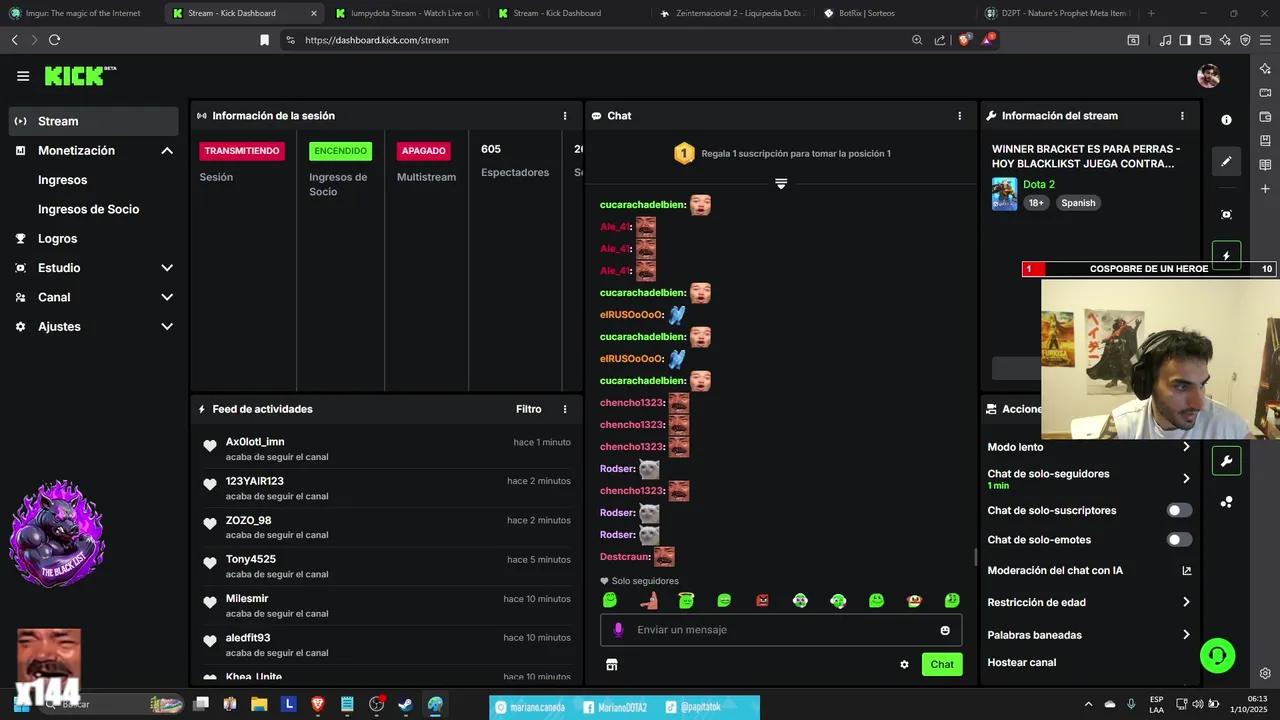This screenshot has height=720, width=1280.
Task: Open Chat panel three-dot options
Action: 960,116
